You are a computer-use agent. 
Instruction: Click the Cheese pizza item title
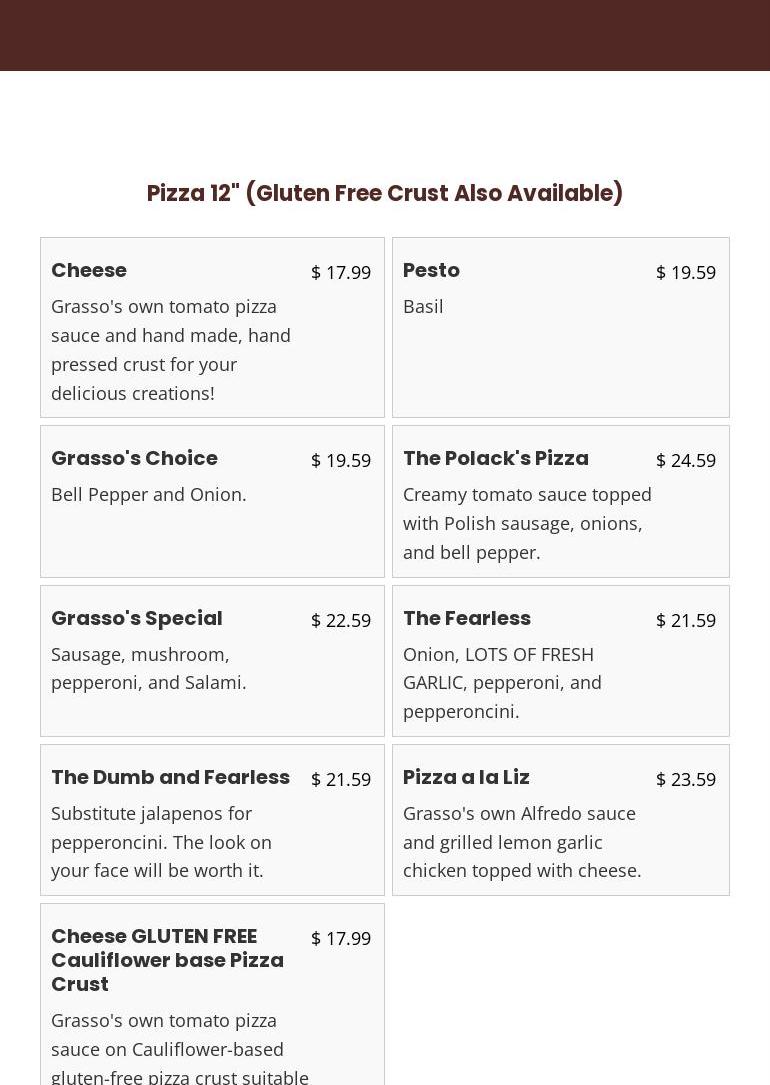[89, 270]
